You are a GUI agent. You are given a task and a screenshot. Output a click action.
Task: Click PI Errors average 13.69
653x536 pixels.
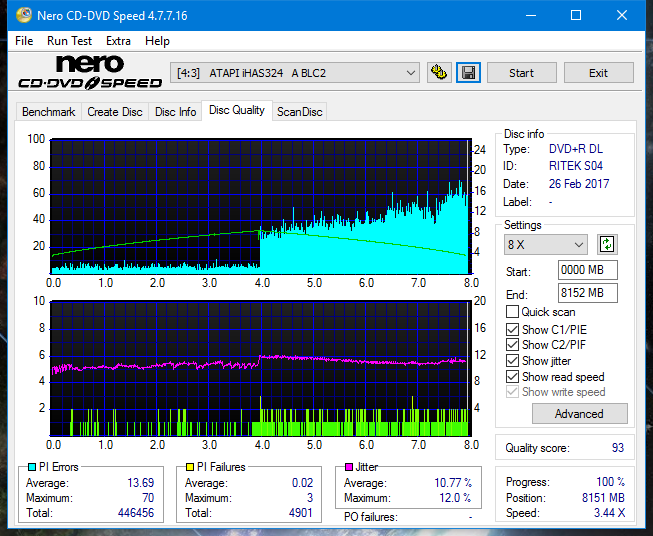tap(141, 483)
